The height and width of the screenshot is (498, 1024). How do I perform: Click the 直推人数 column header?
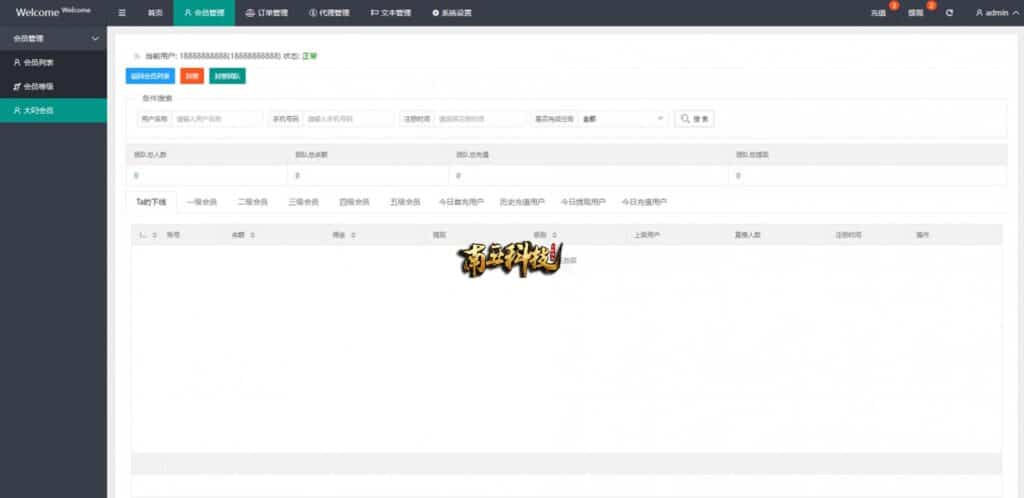748,235
